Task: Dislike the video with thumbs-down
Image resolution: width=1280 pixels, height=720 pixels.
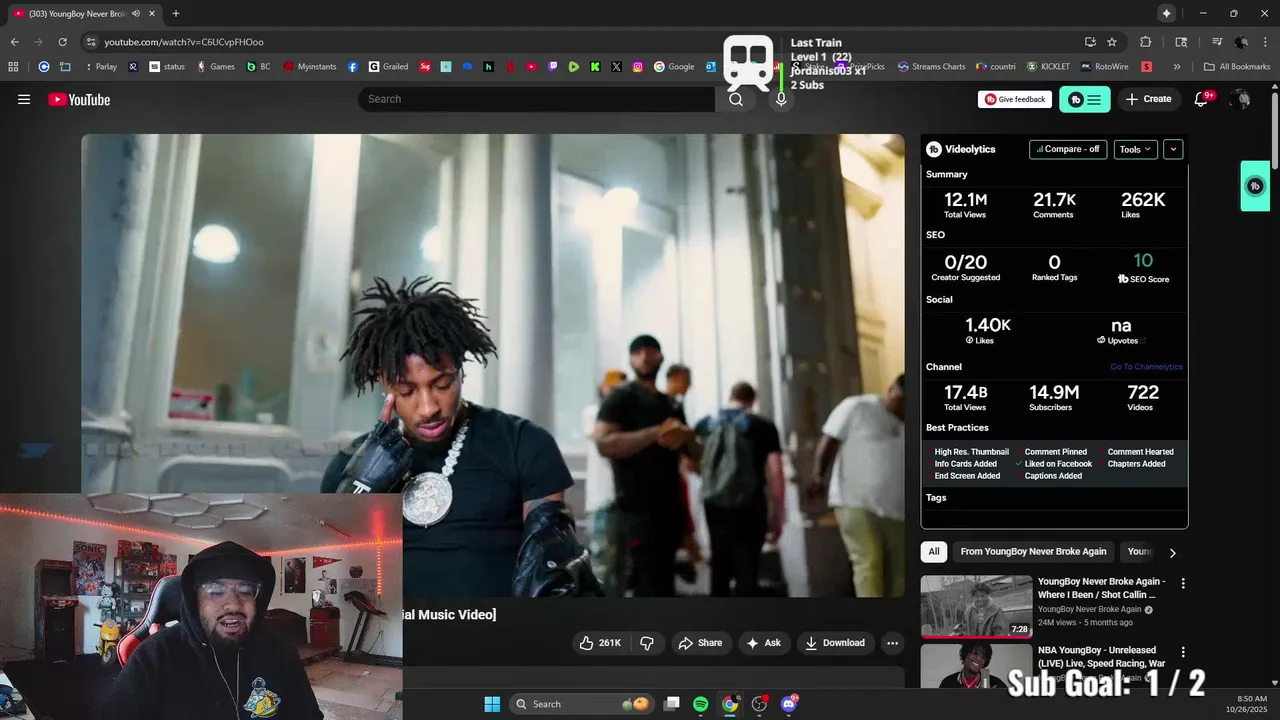Action: [647, 643]
